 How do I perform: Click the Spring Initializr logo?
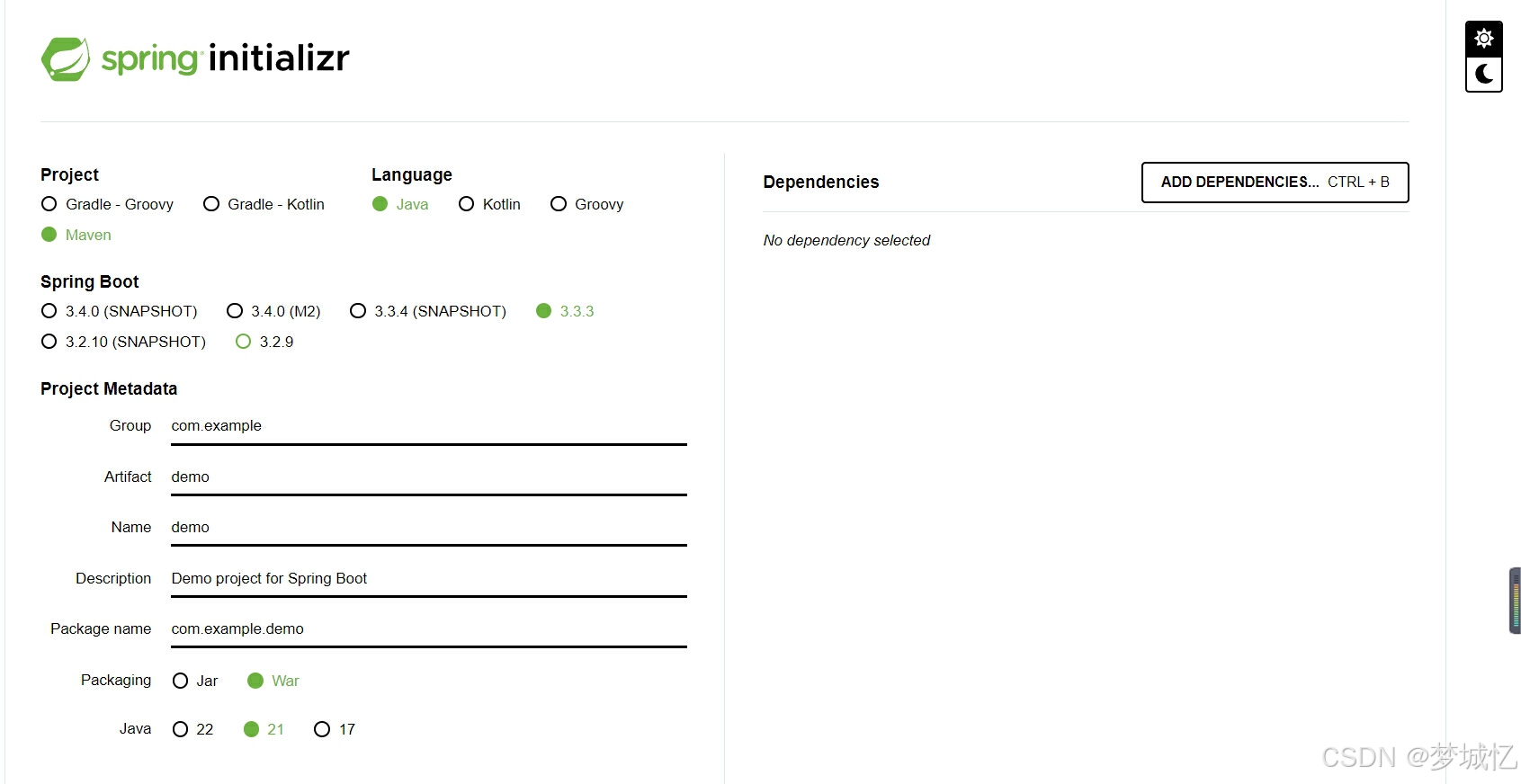195,58
